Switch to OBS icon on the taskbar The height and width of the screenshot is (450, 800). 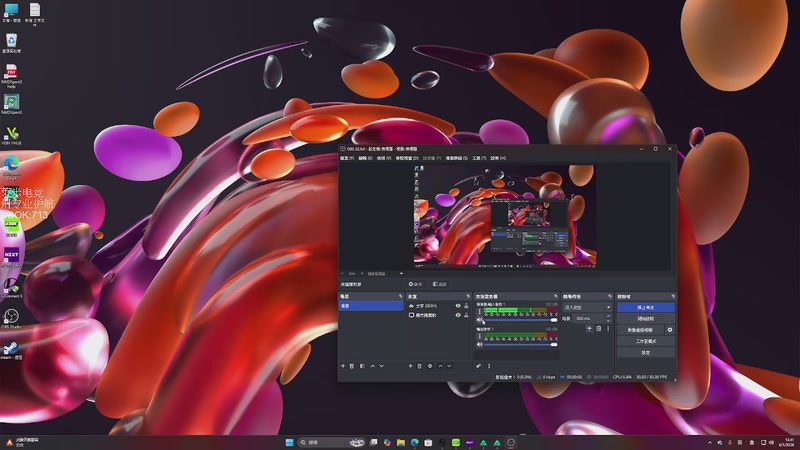511,442
